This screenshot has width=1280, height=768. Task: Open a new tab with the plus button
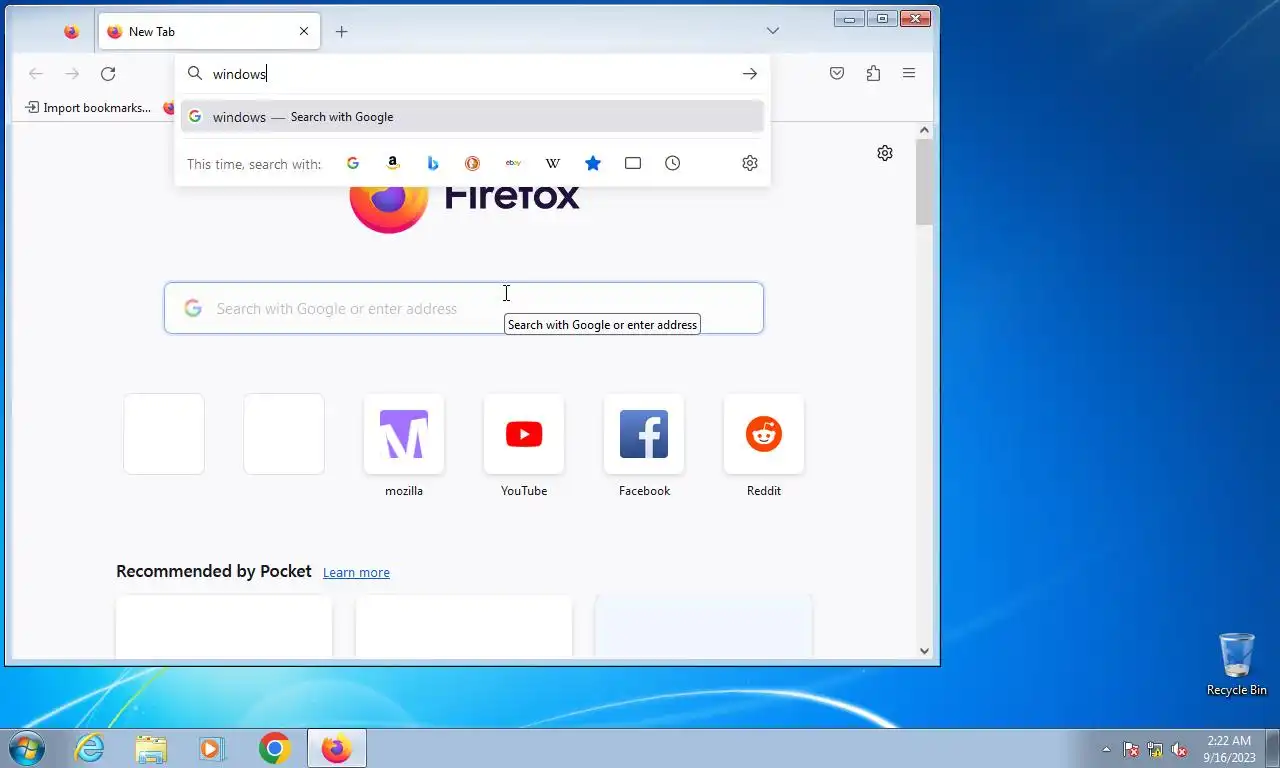tap(341, 32)
